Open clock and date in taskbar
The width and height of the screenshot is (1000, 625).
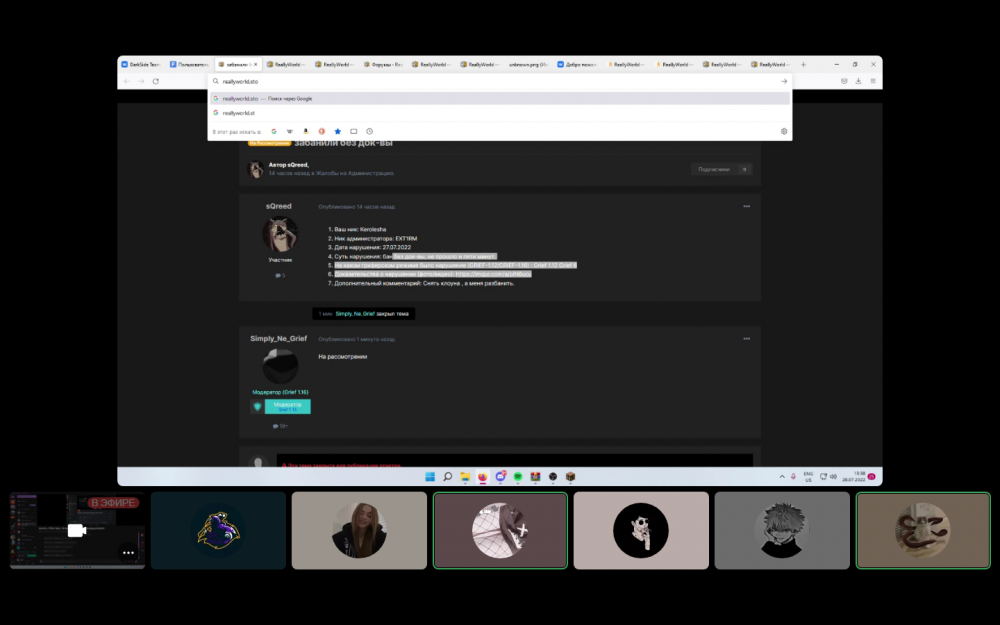click(853, 476)
